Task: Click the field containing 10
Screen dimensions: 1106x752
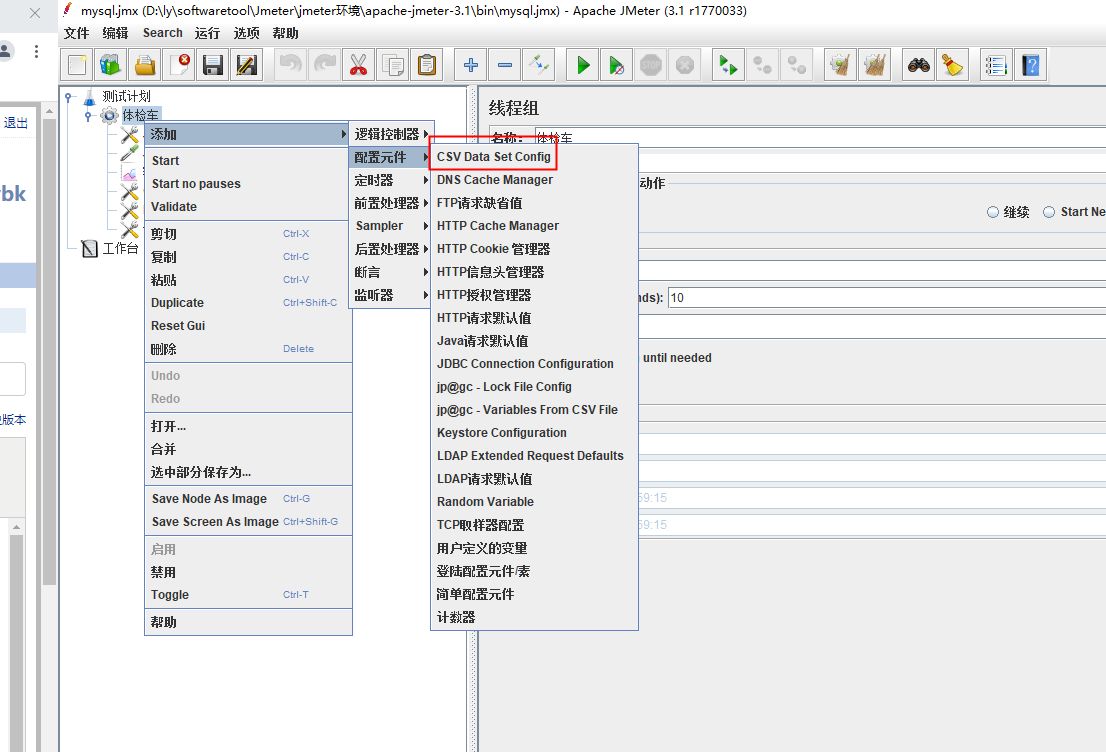Action: coord(887,298)
